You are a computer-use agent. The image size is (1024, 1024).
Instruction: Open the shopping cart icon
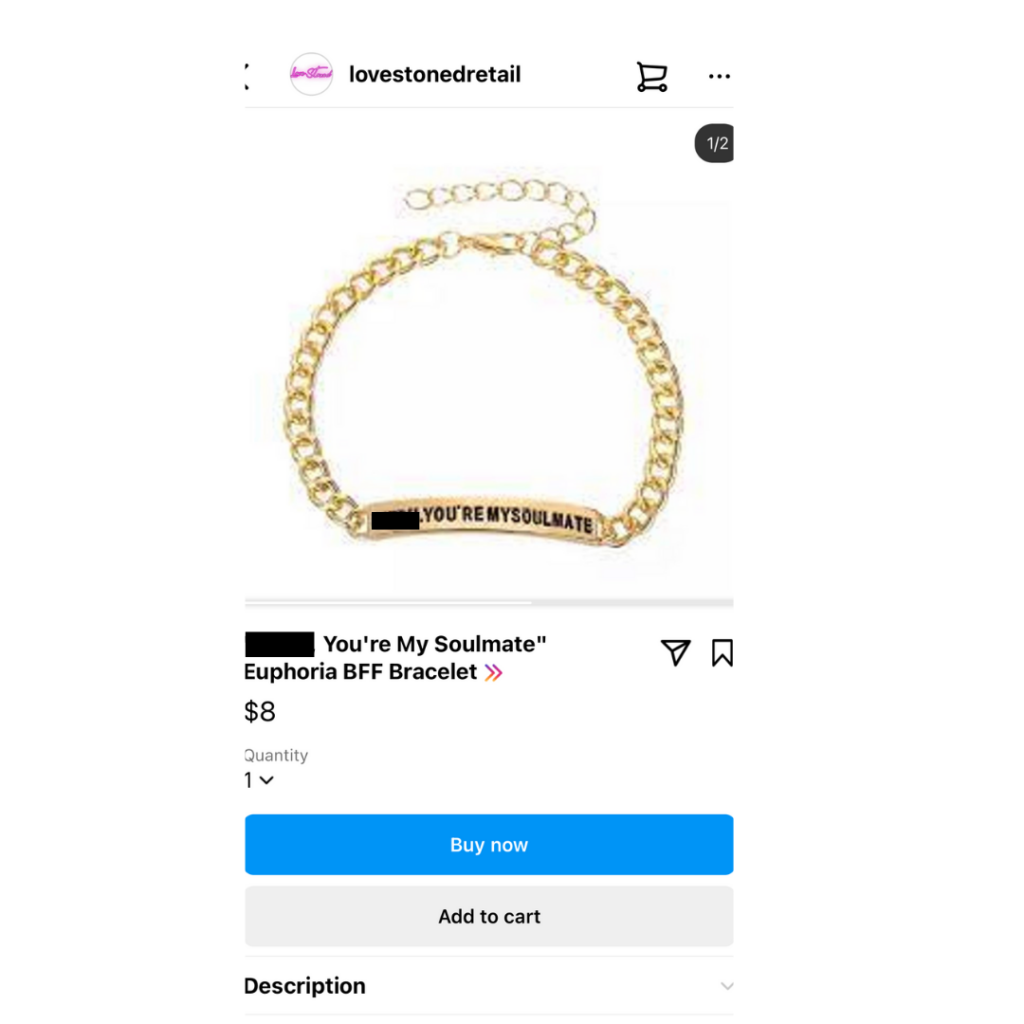pos(652,76)
